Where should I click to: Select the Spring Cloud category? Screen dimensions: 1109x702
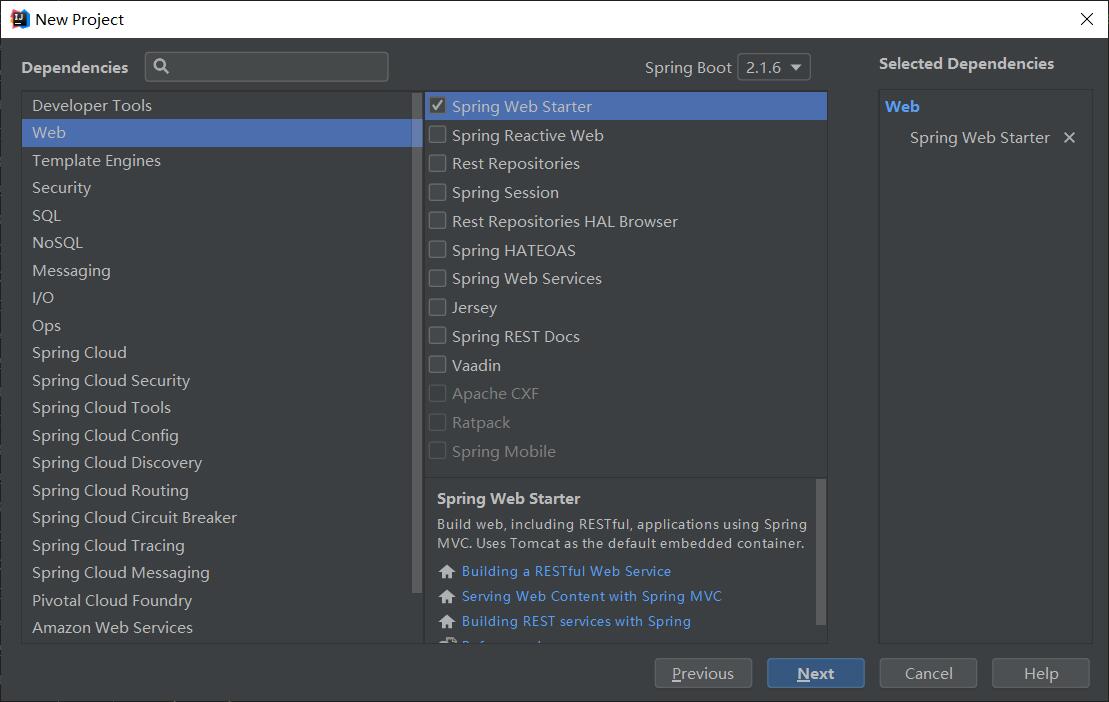(216, 353)
